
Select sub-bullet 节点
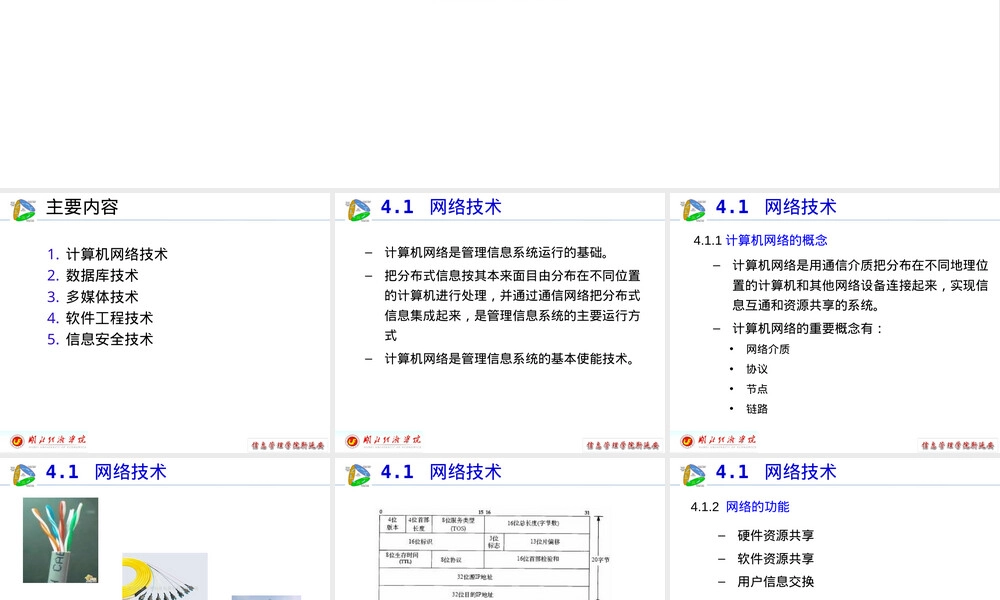click(757, 389)
